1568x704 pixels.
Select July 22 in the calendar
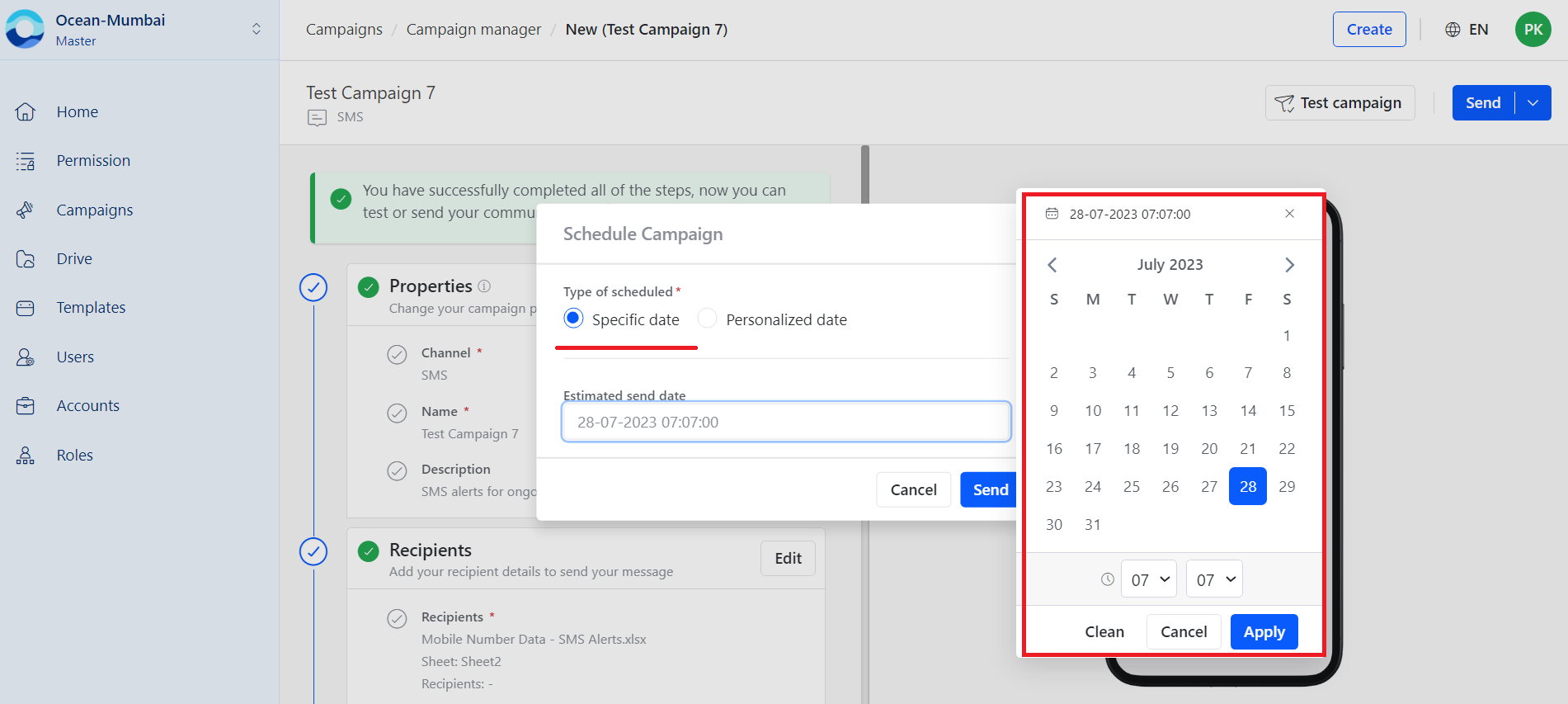click(x=1287, y=449)
